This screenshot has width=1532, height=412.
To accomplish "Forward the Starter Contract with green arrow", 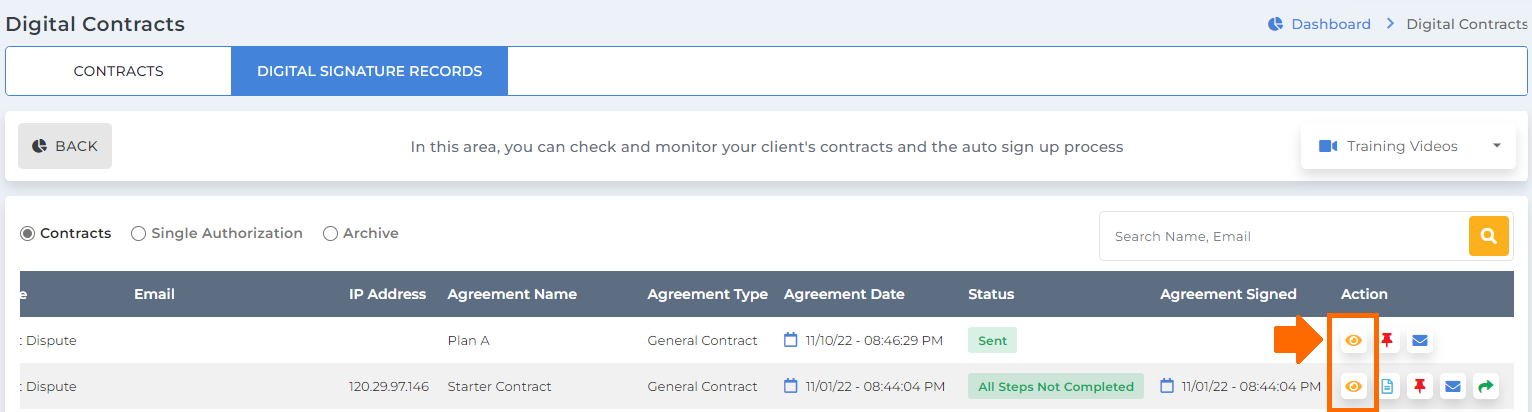I will (1486, 386).
